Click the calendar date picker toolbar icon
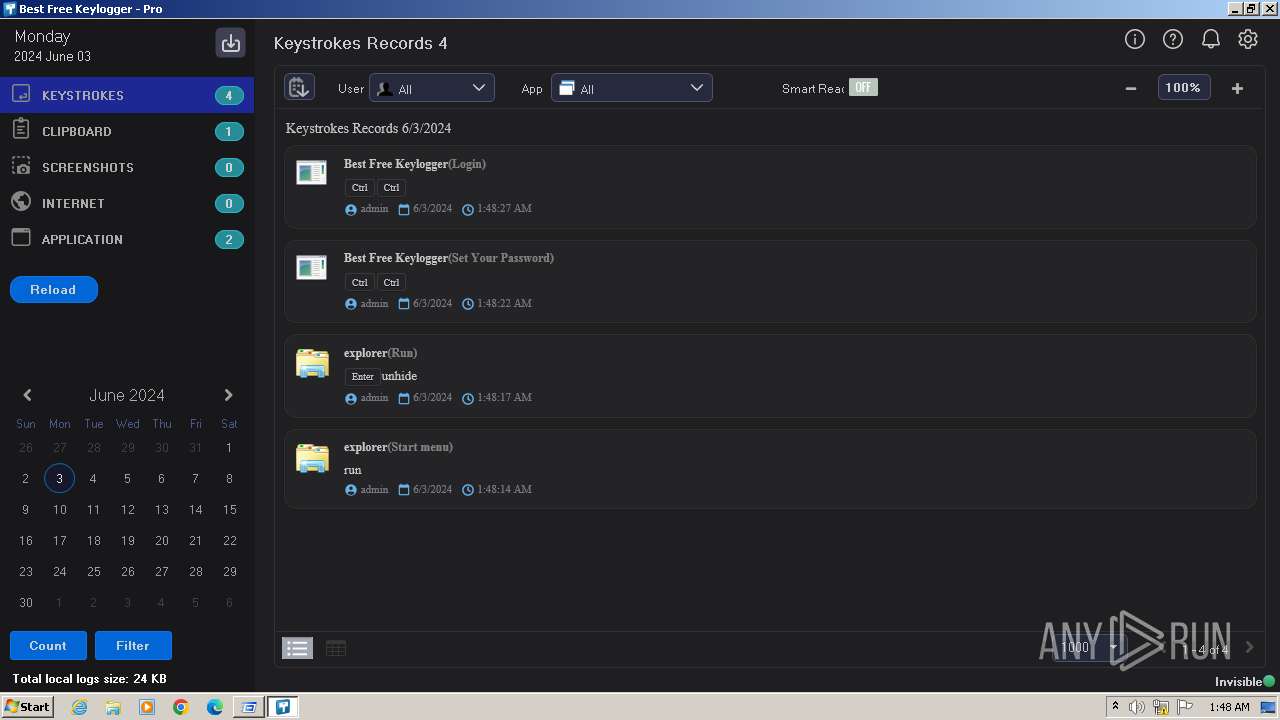Image resolution: width=1280 pixels, height=720 pixels. pos(299,87)
